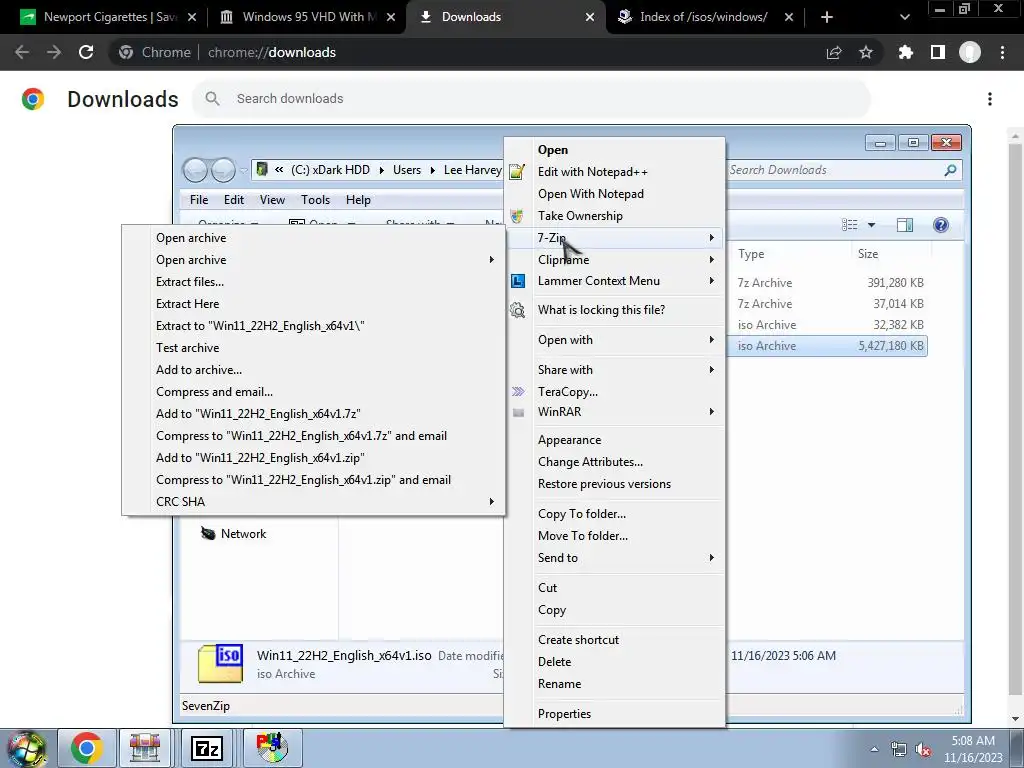Open the network tray icon
This screenshot has width=1024, height=768.
click(899, 749)
